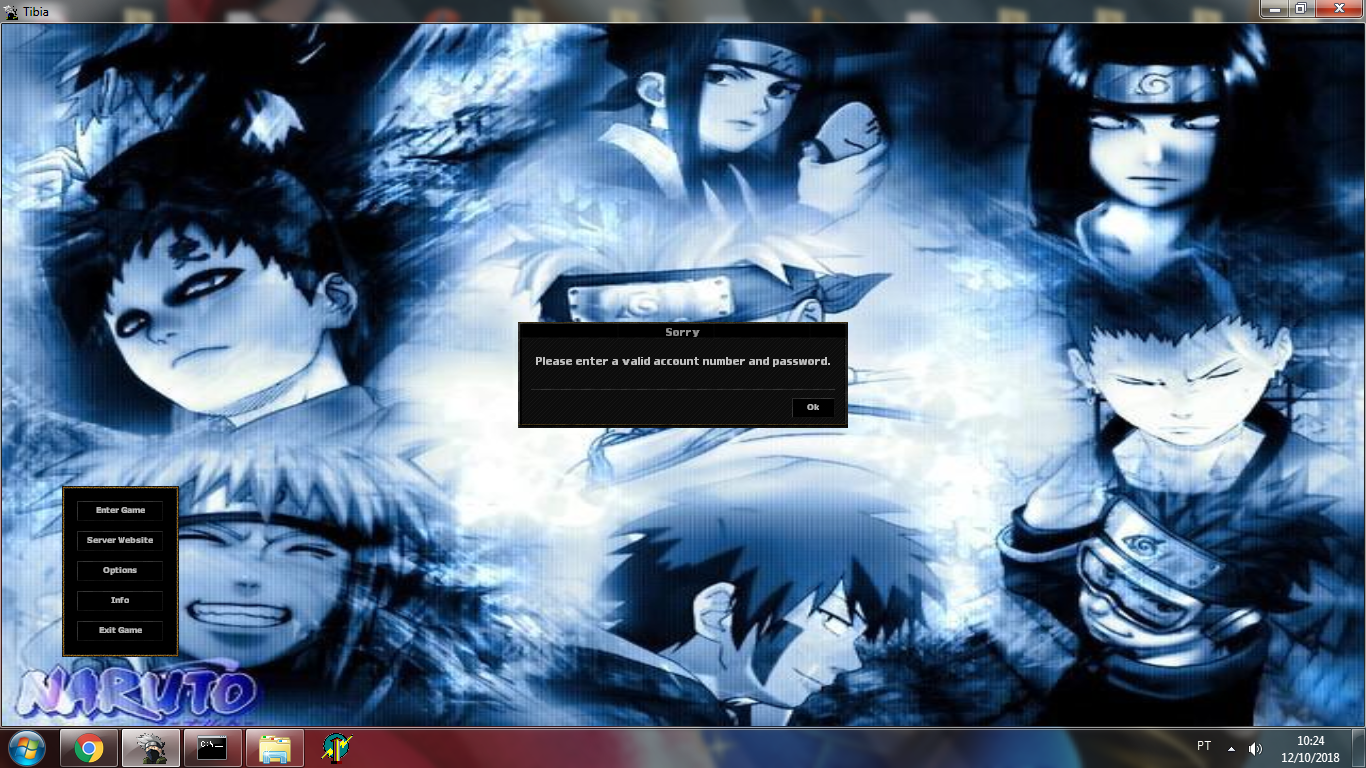Show the Info screen
Viewport: 1366px width, 768px height.
click(120, 600)
